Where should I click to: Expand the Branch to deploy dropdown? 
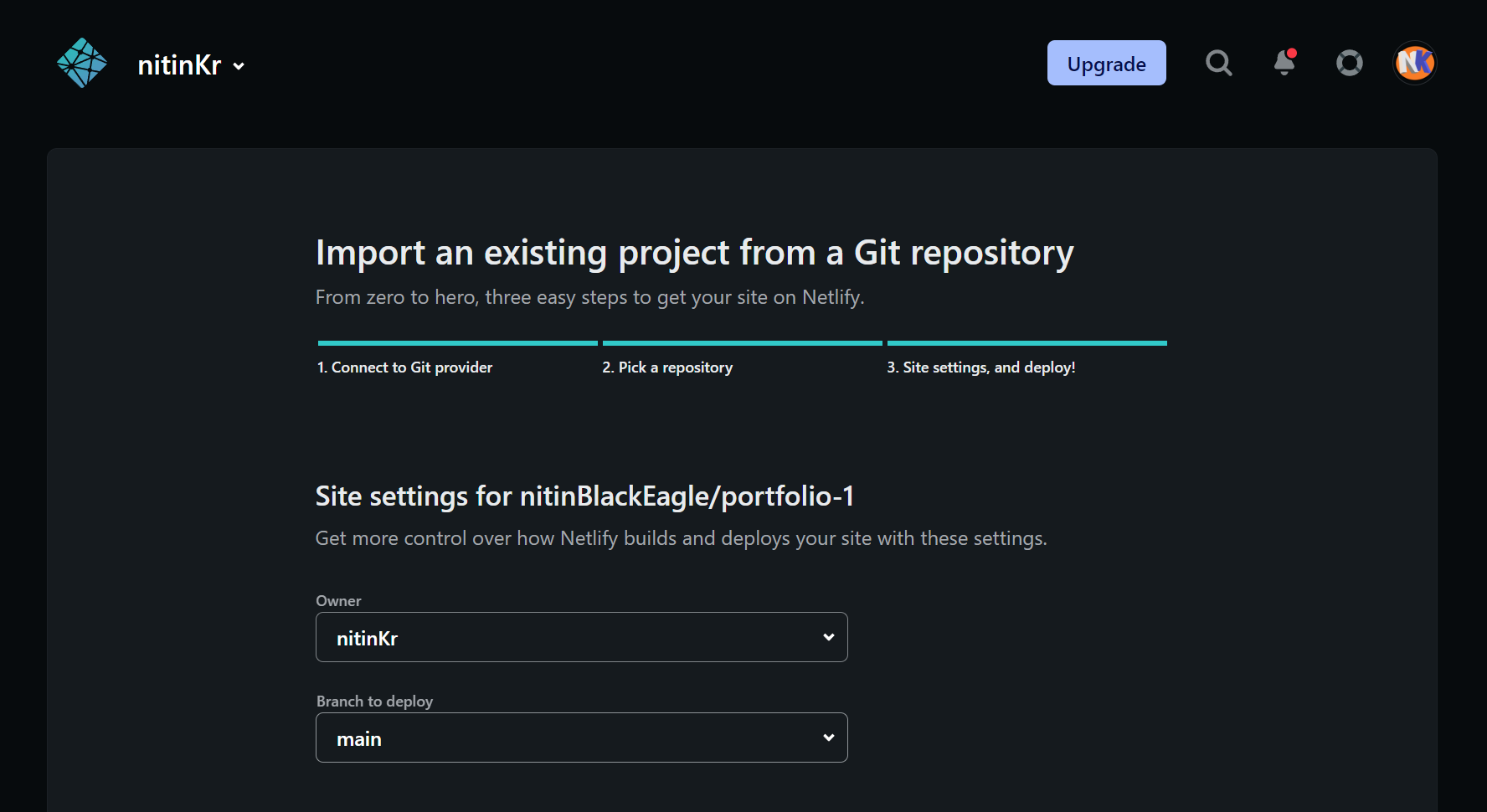pyautogui.click(x=582, y=737)
